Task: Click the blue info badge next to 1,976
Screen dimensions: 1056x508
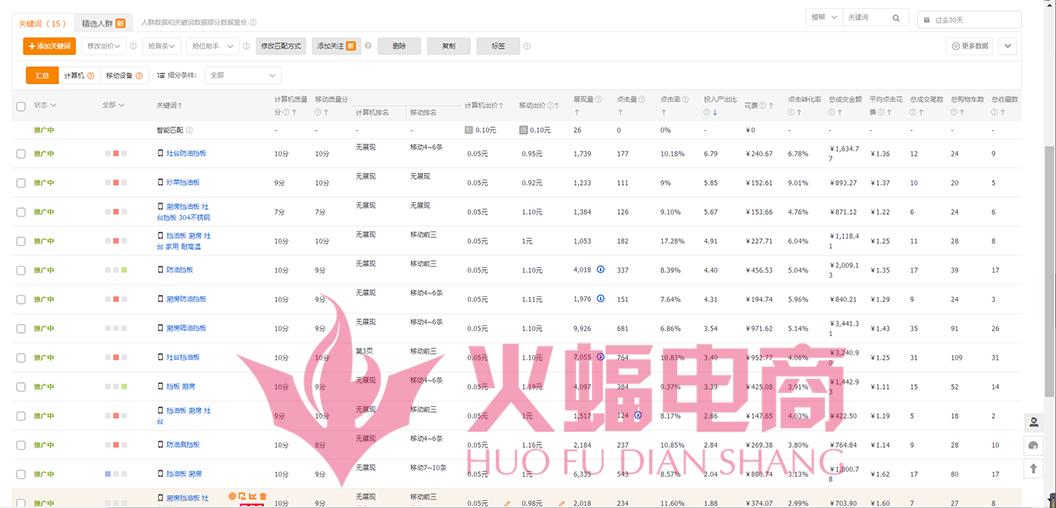Action: tap(599, 298)
